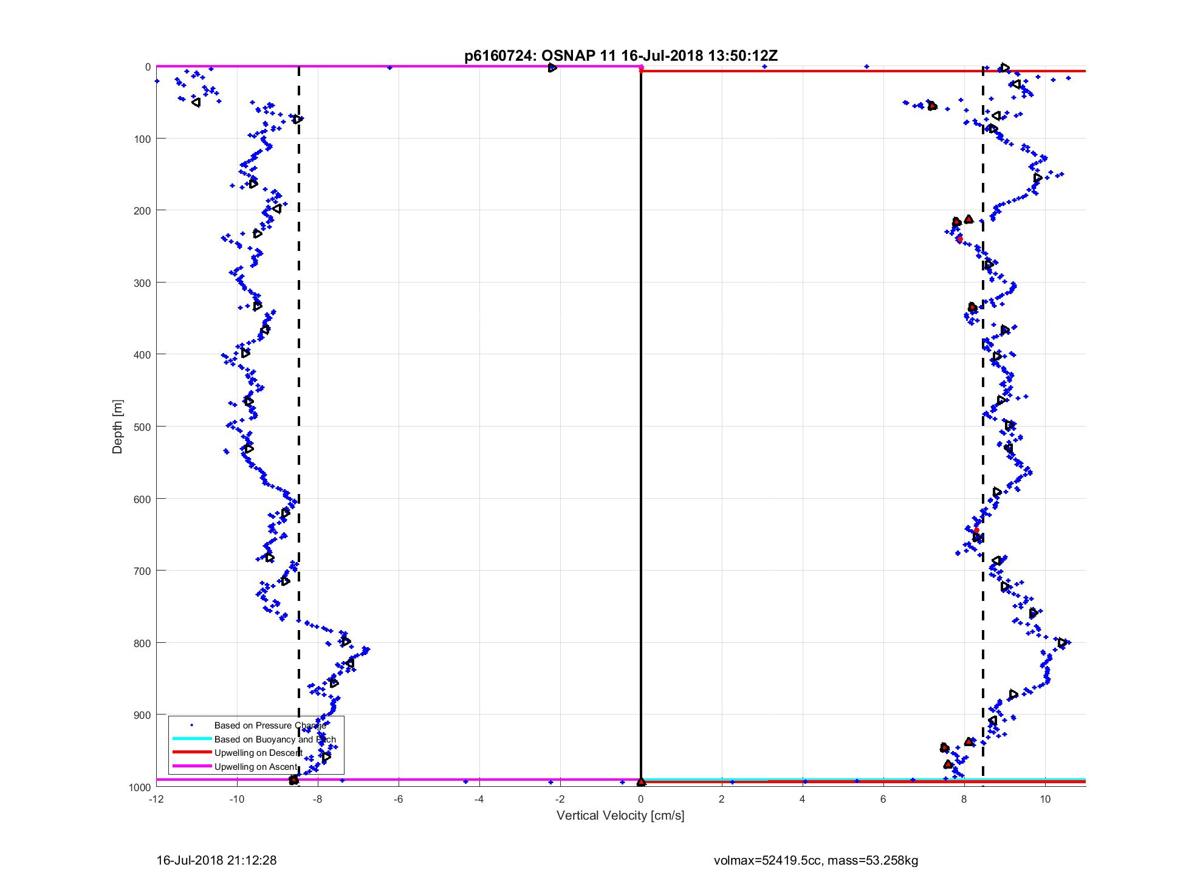Viewport: 1200px width, 885px height.
Task: Click the triangle marker at 800 m near 10 cm/s
Action: (x=1062, y=642)
